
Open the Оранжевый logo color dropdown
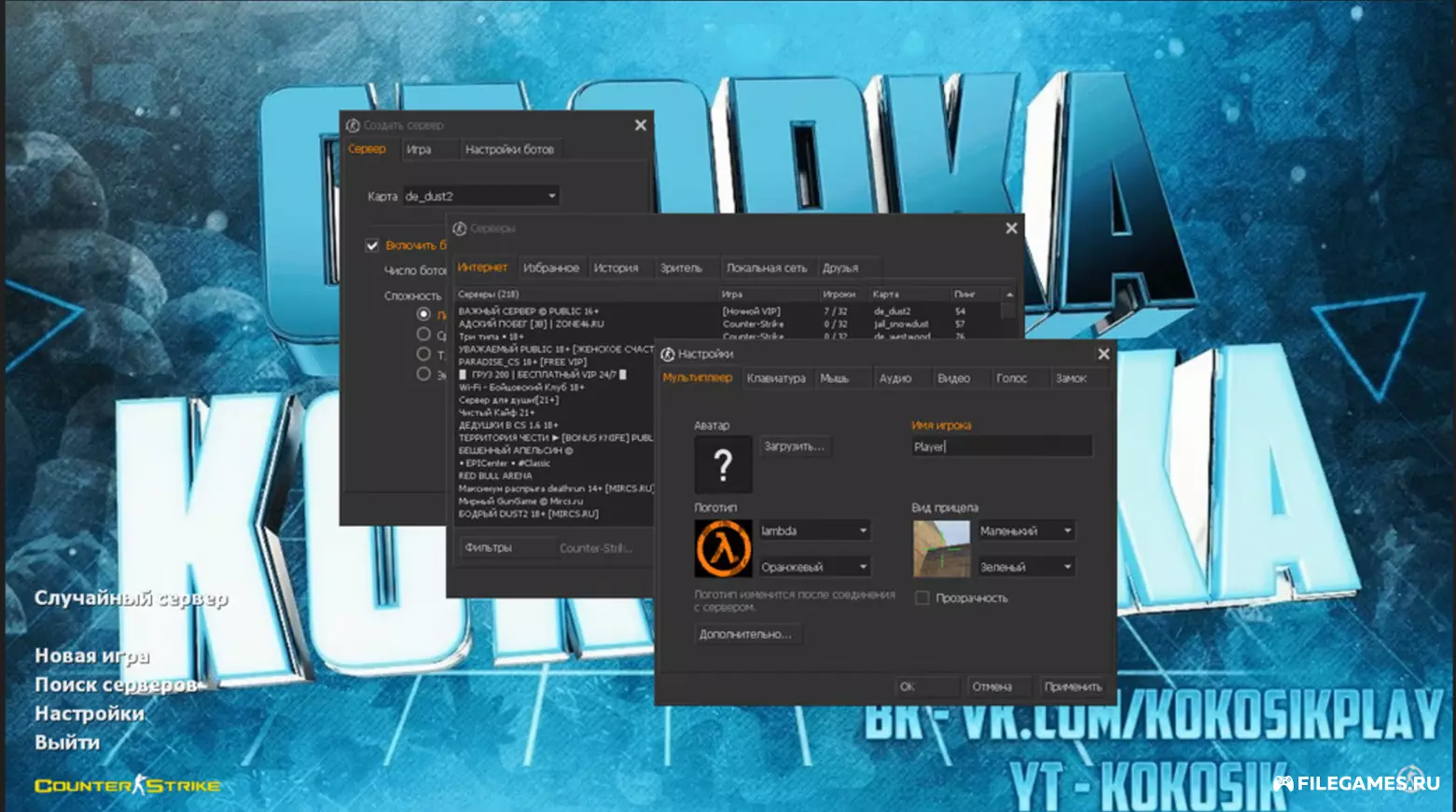click(814, 567)
